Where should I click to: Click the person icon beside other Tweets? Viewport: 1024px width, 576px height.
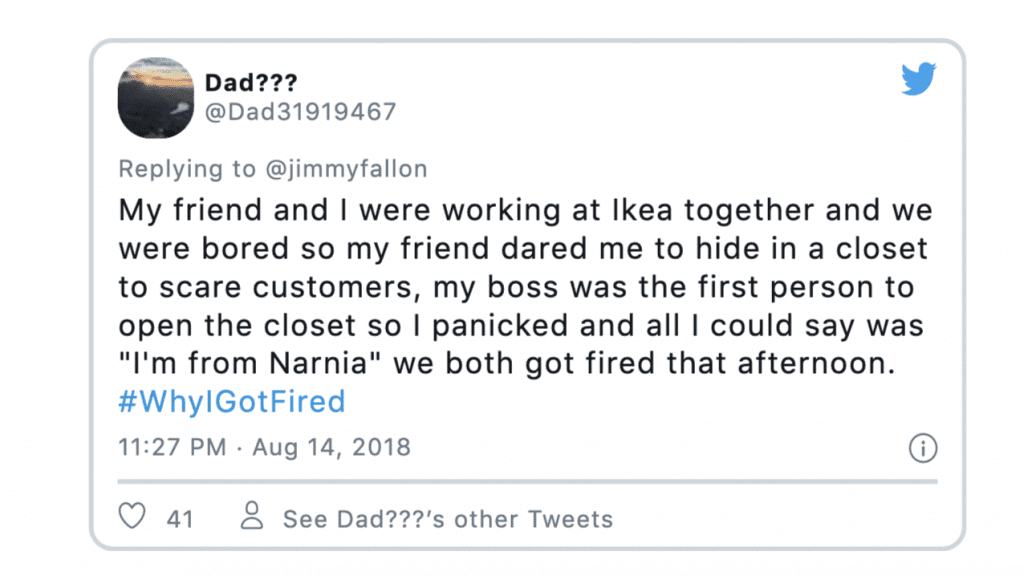pos(253,517)
